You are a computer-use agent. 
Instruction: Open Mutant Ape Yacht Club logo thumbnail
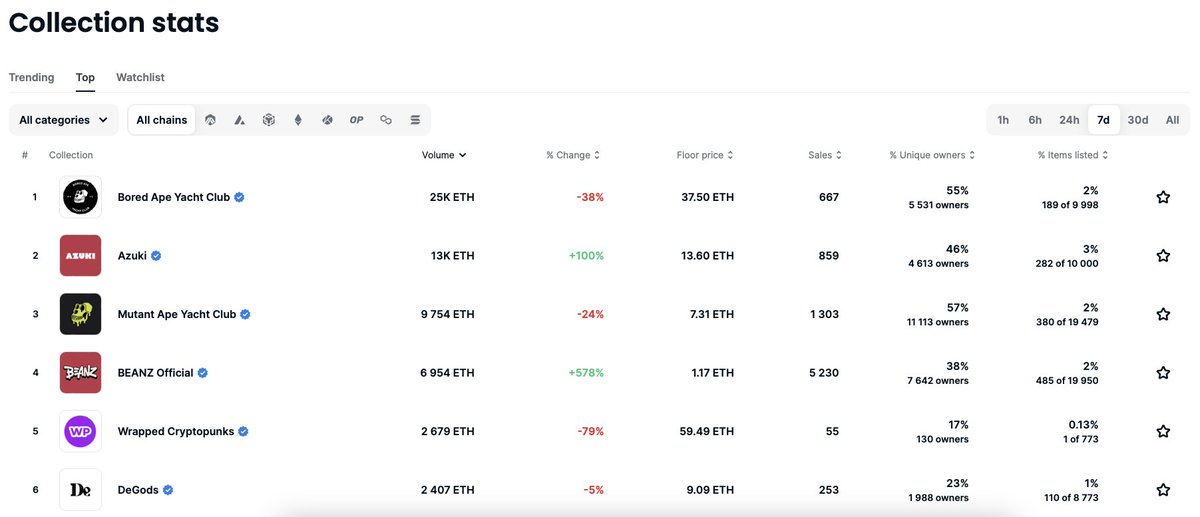pos(80,314)
